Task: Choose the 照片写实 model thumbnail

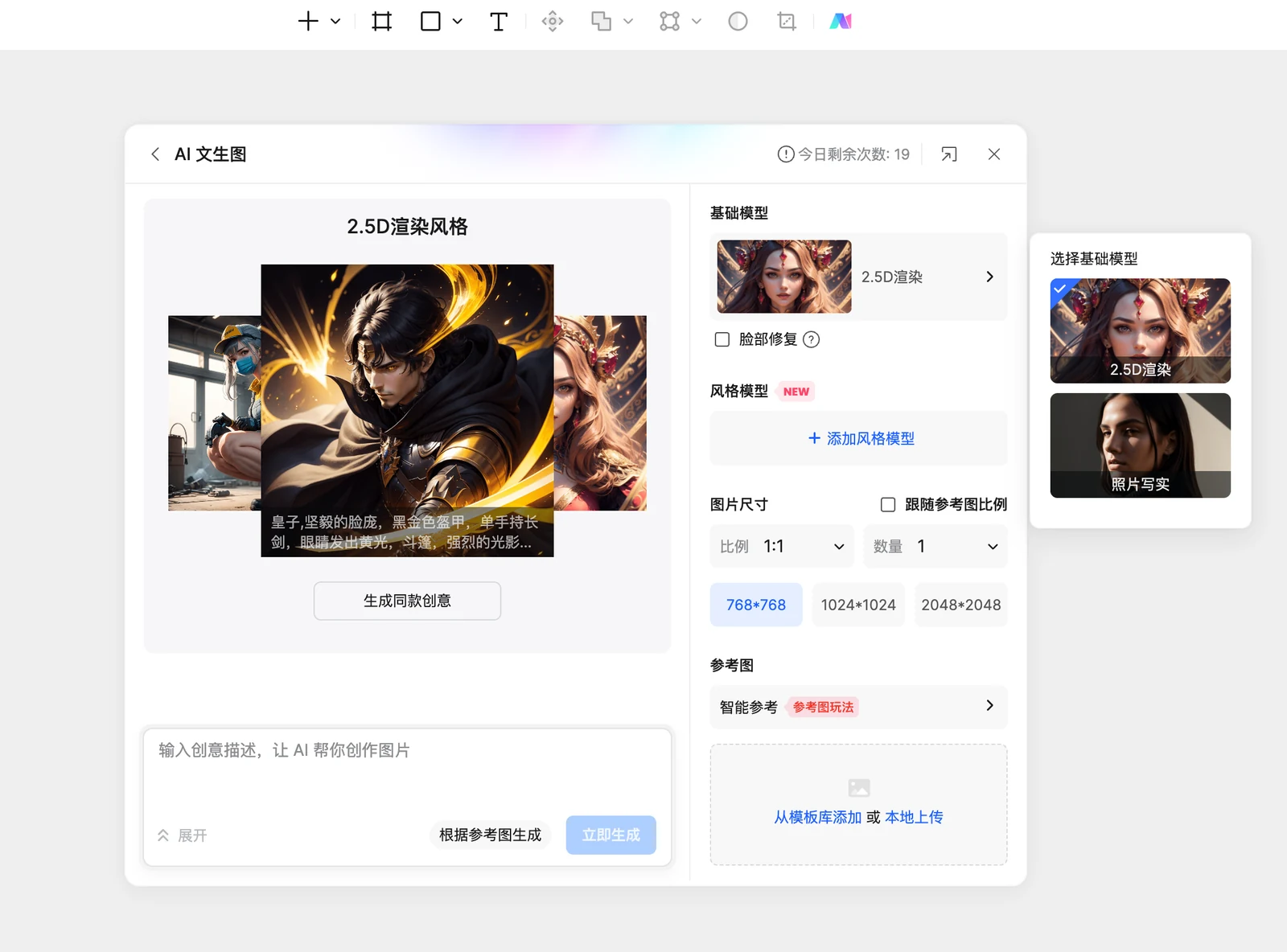Action: tap(1140, 445)
